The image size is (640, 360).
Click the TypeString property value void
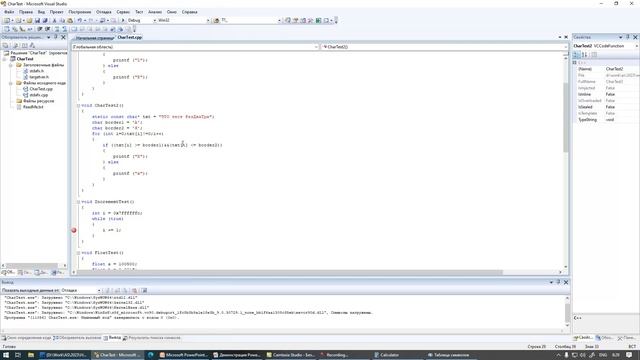tap(610, 120)
